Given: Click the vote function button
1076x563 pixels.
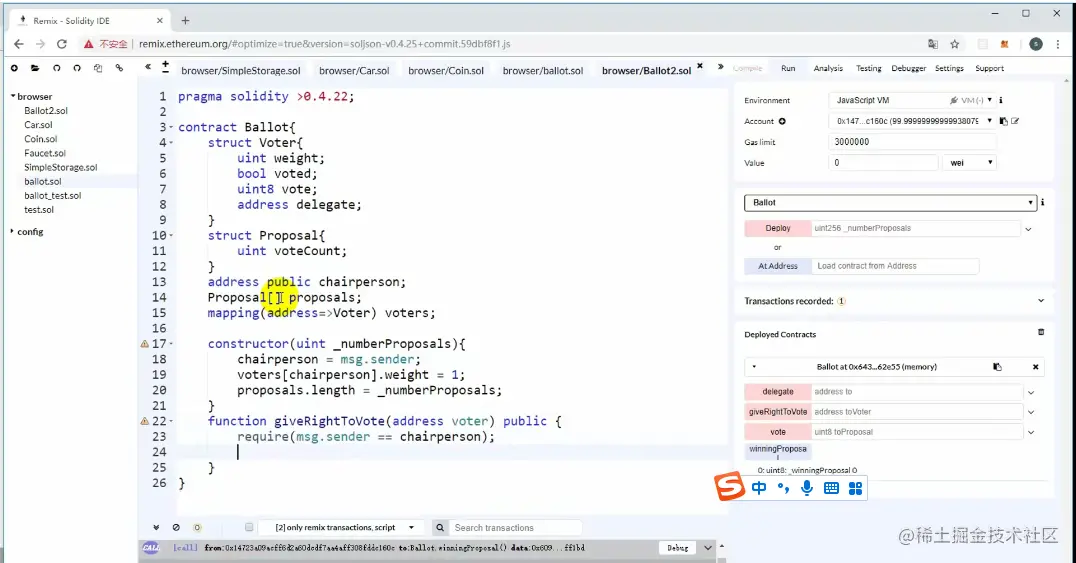Looking at the screenshot, I should 777,432.
